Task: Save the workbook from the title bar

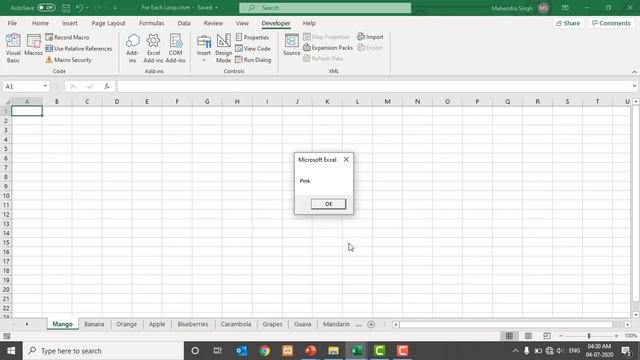Action: click(66, 8)
